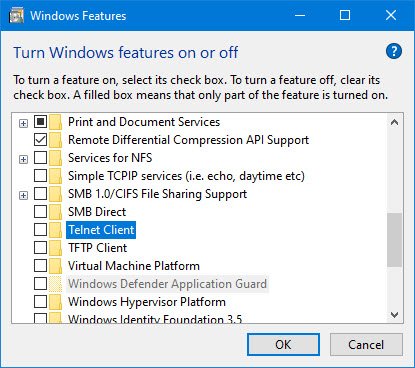Click the Windows Hypervisor Platform folder icon

pos(55,302)
